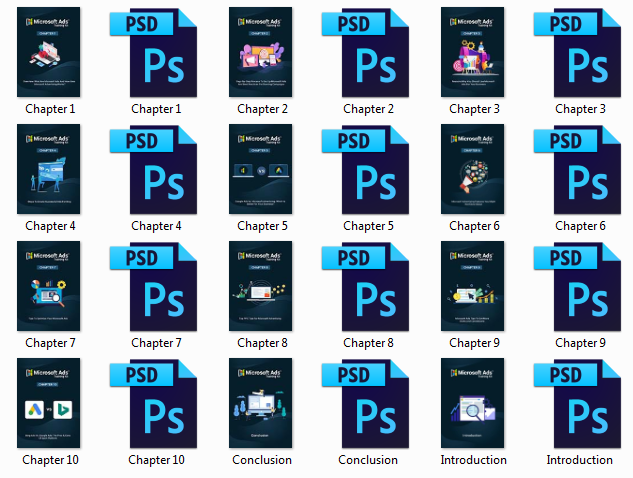Screen dimensions: 633x478
Task: Select the Chapter 4 PSD file icon
Action: point(153,170)
